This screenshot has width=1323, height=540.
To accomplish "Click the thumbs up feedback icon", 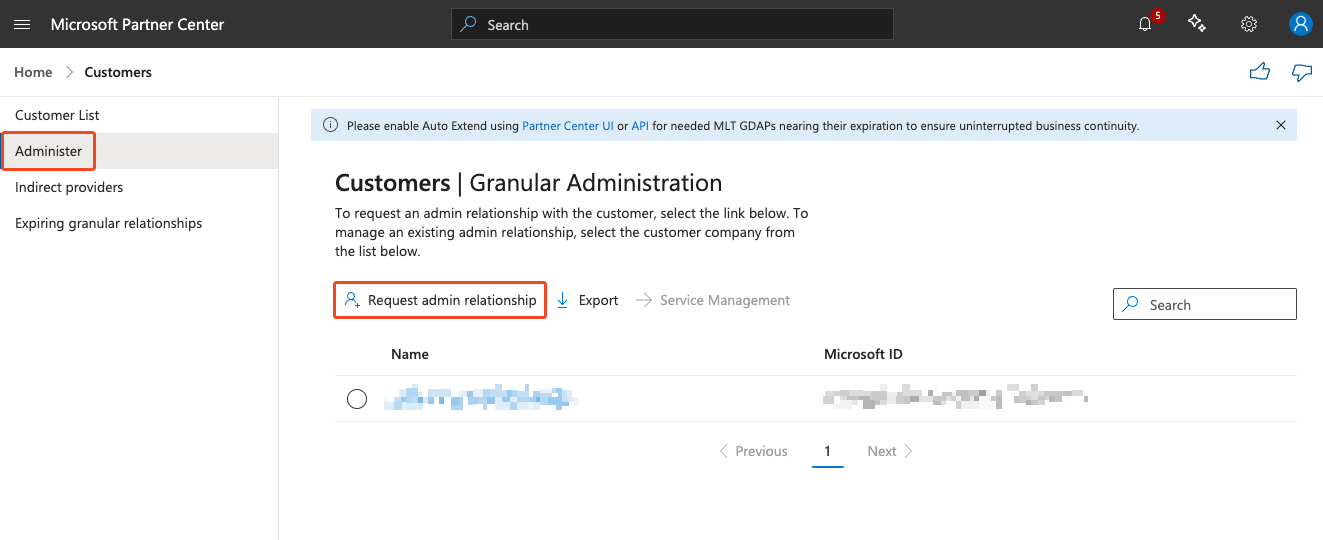I will pos(1260,72).
